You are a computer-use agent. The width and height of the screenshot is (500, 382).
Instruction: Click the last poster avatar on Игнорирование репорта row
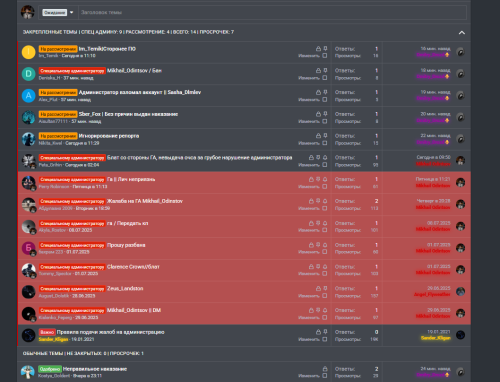point(460,139)
